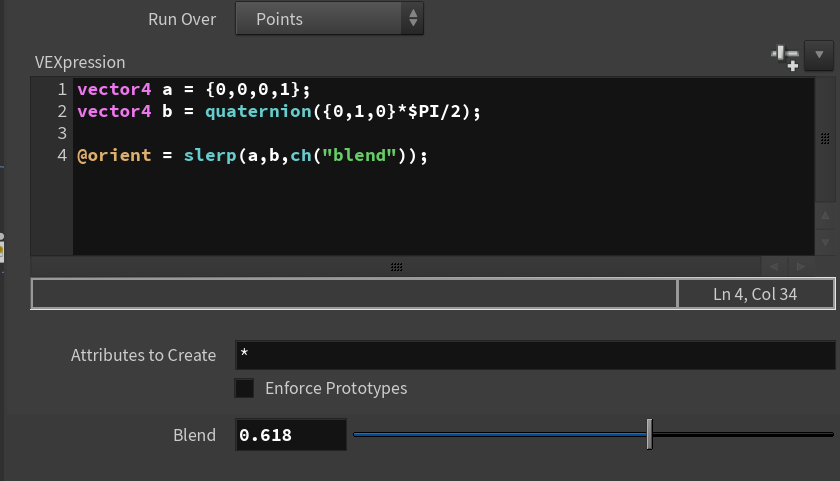This screenshot has width=840, height=481.
Task: Click the Ln 4, Col 34 status
Action: [755, 294]
